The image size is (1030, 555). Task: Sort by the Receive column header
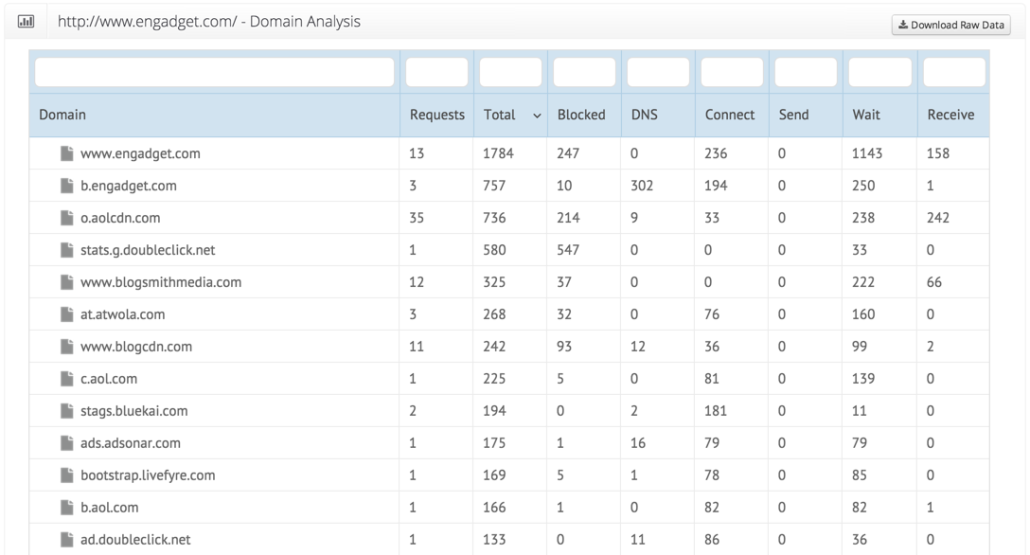(951, 115)
